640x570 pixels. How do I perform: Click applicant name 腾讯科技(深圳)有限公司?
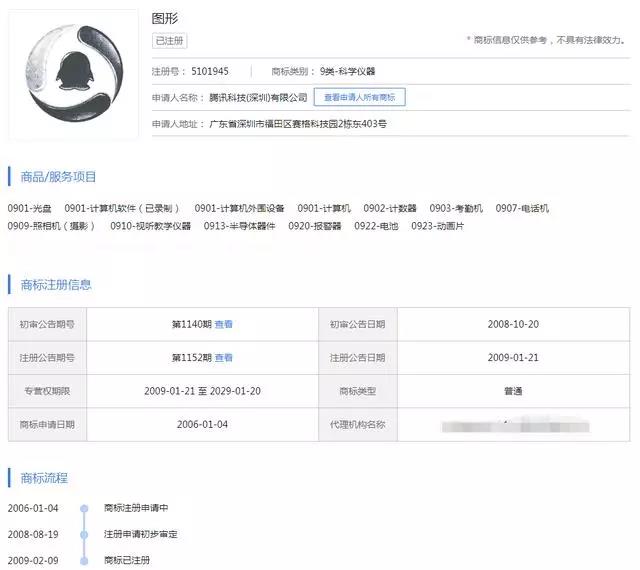(x=257, y=97)
